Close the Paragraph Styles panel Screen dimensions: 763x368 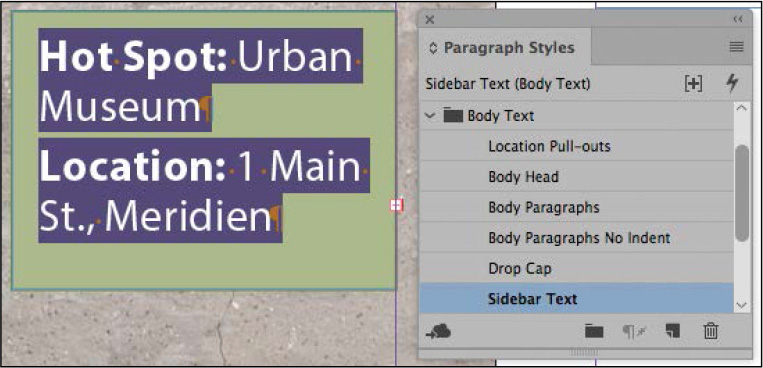click(x=430, y=19)
